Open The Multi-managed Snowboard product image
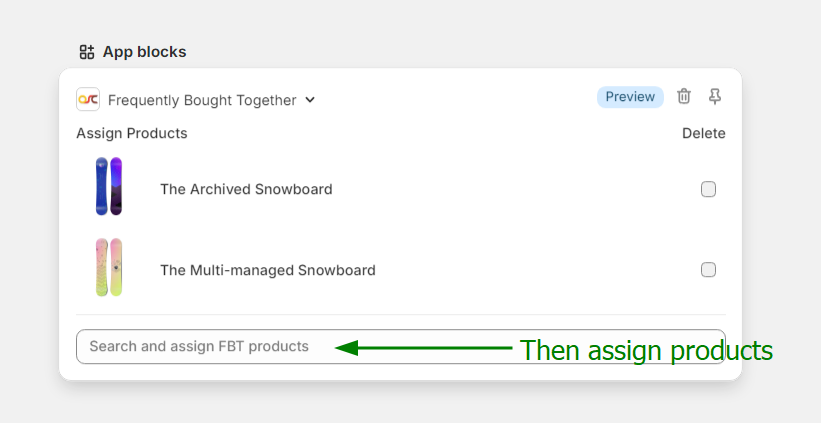The width and height of the screenshot is (821, 423). click(x=109, y=268)
